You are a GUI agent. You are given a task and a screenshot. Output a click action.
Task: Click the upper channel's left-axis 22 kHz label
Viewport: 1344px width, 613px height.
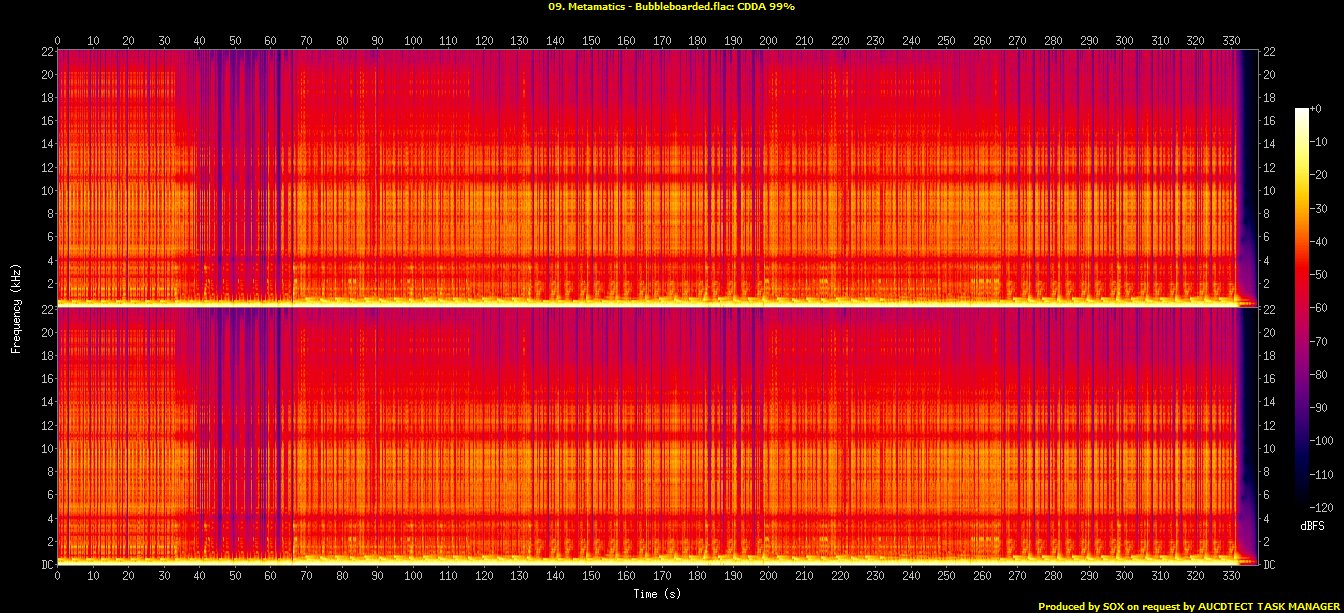(46, 52)
